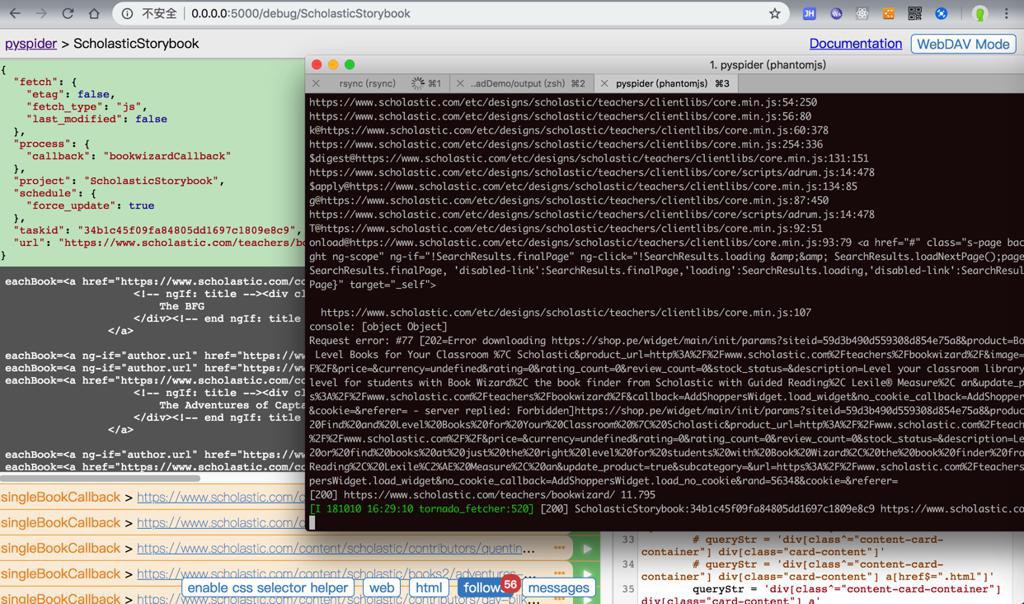1024x604 pixels.
Task: Show the html source tab
Action: click(x=428, y=588)
